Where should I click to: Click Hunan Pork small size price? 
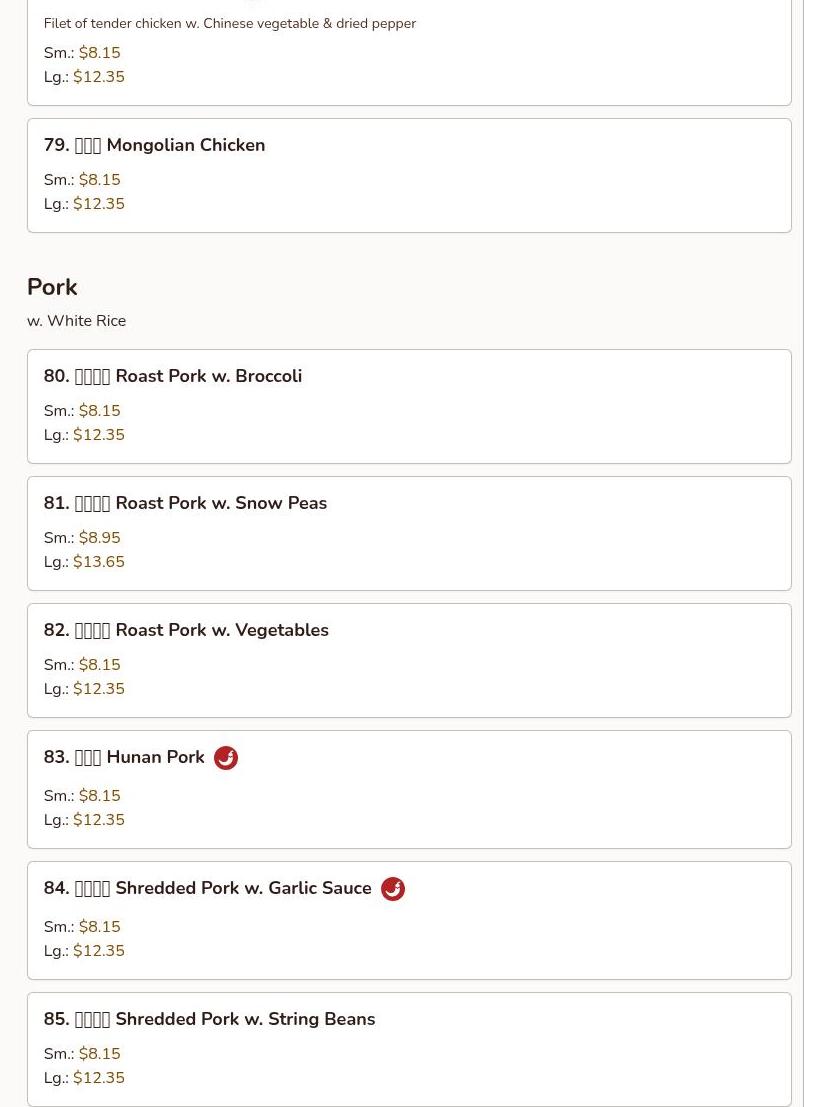(x=99, y=796)
